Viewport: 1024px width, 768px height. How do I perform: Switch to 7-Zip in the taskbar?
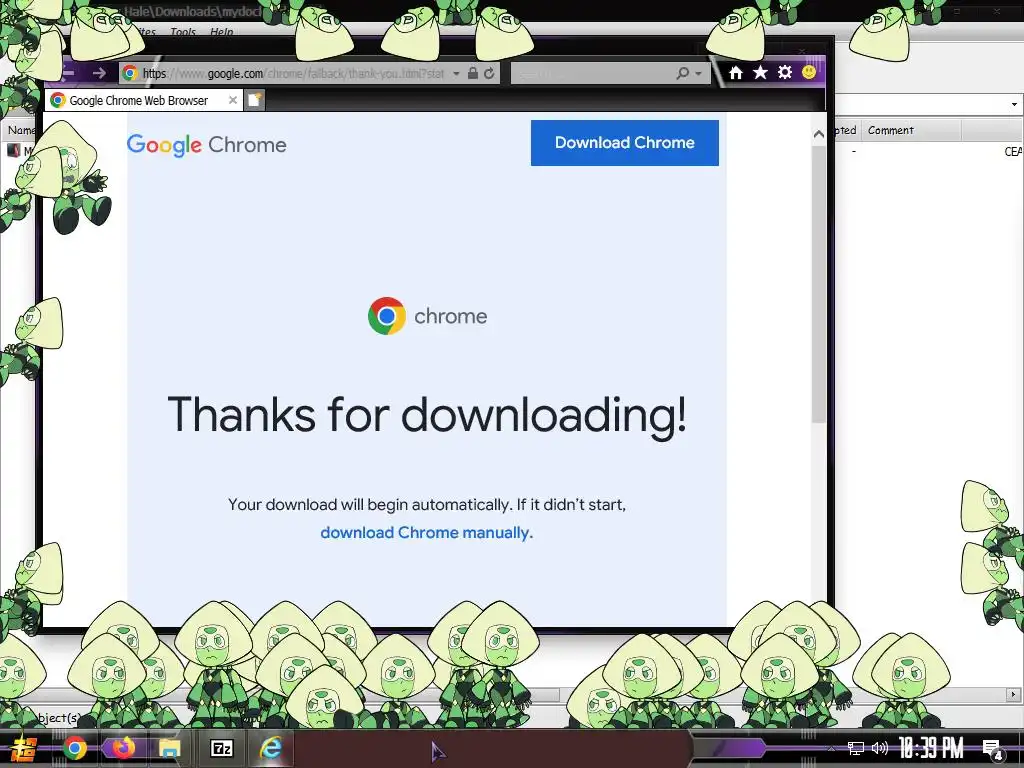coord(221,748)
